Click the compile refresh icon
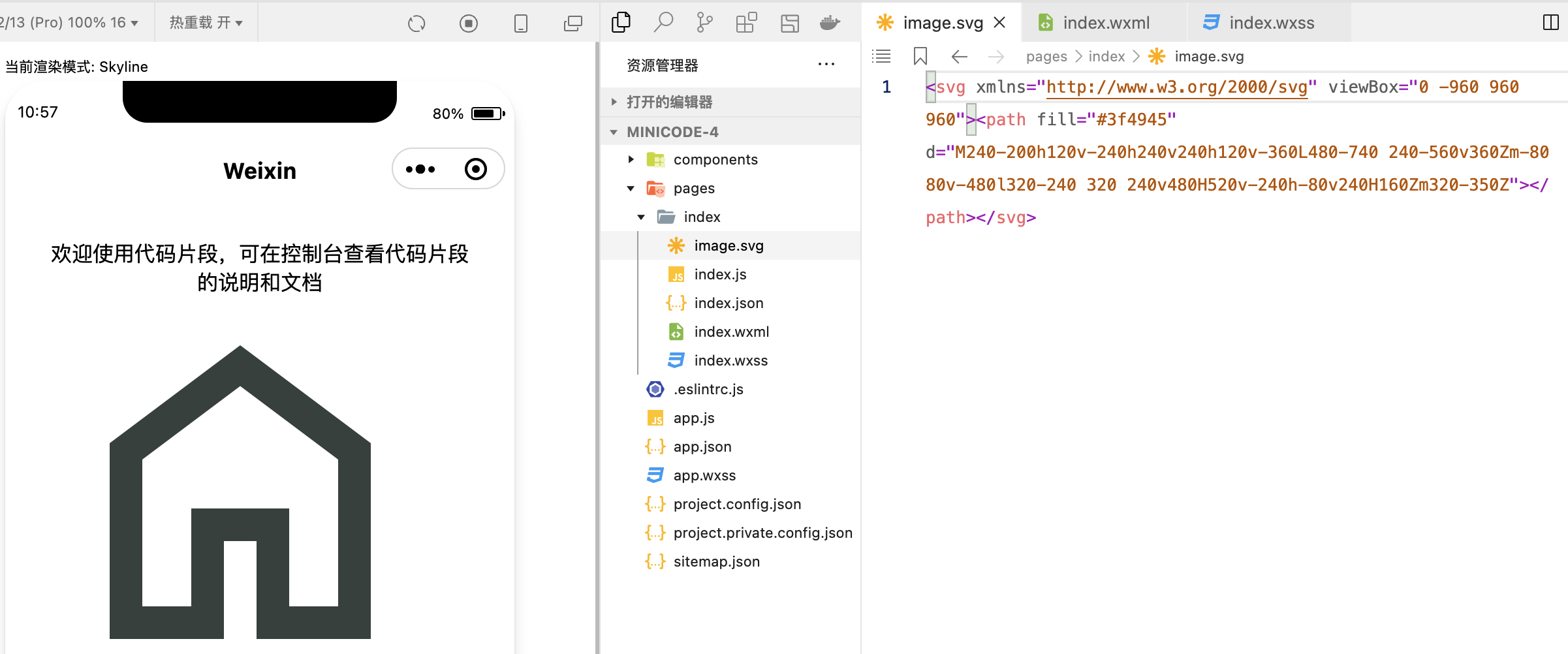The width and height of the screenshot is (1568, 654). point(416,23)
